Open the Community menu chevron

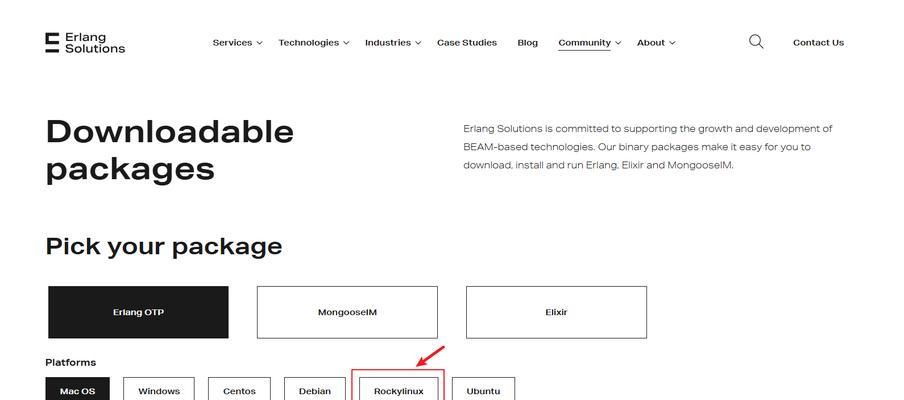[618, 43]
